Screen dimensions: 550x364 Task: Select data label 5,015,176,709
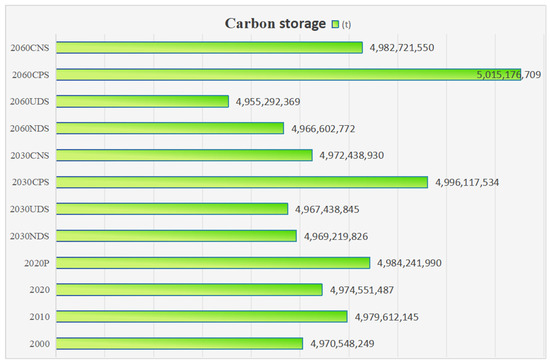tap(509, 74)
